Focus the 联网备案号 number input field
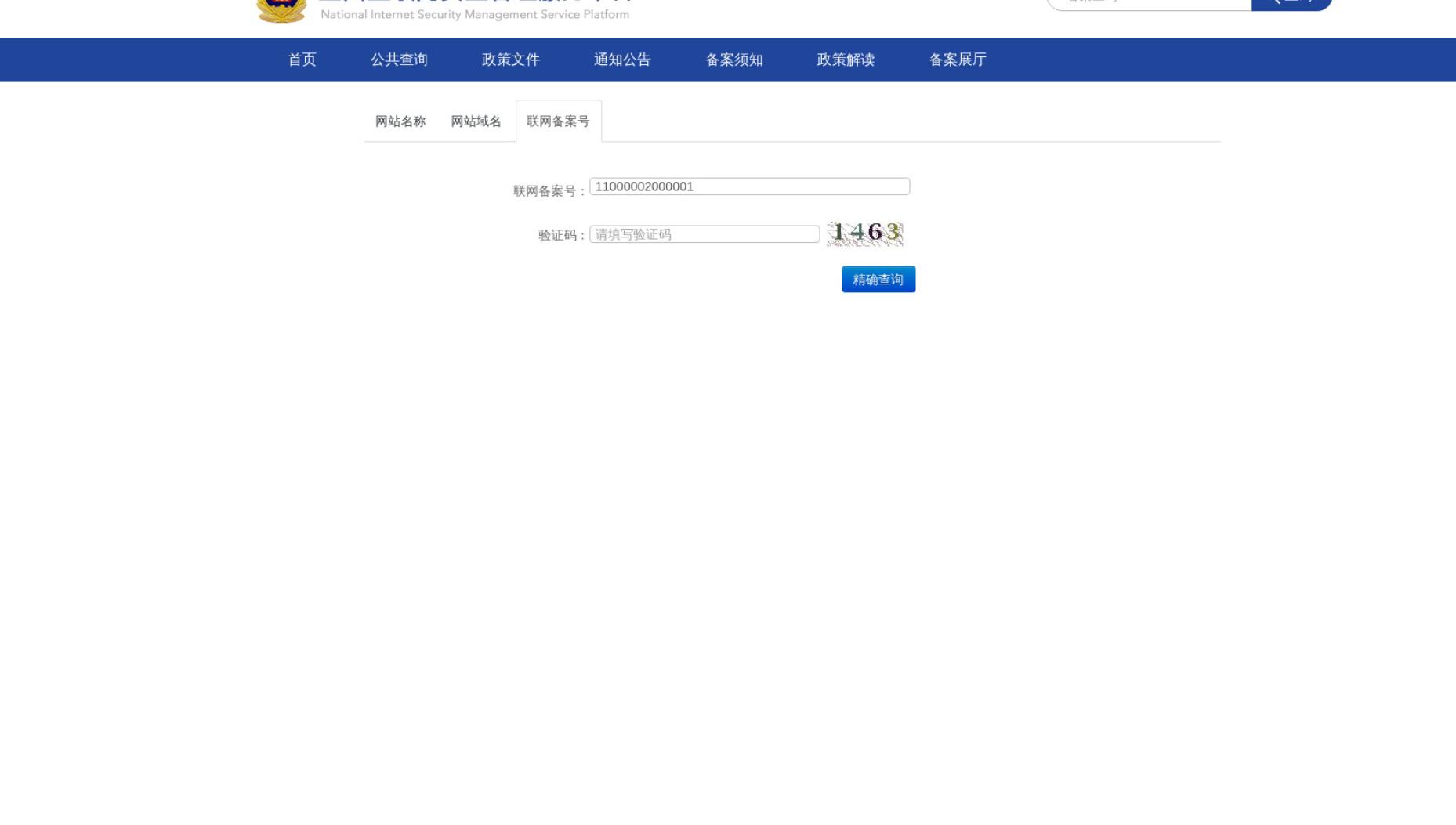This screenshot has width=1456, height=825. (749, 186)
